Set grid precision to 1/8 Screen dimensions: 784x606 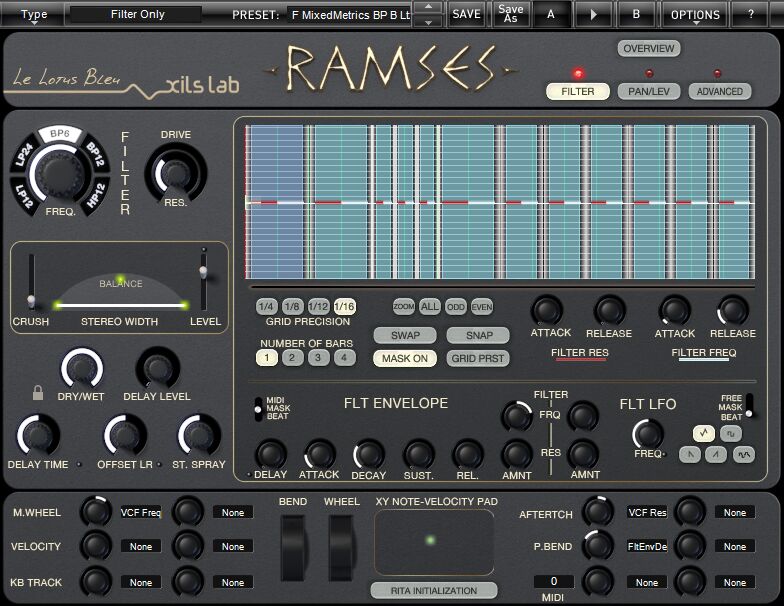pyautogui.click(x=292, y=306)
